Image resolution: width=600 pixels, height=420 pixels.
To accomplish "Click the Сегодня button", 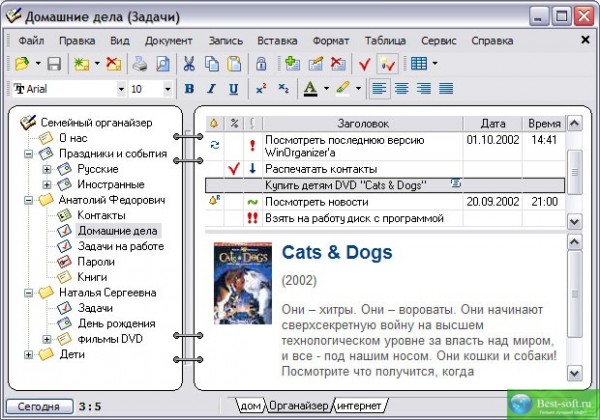I will click(39, 406).
